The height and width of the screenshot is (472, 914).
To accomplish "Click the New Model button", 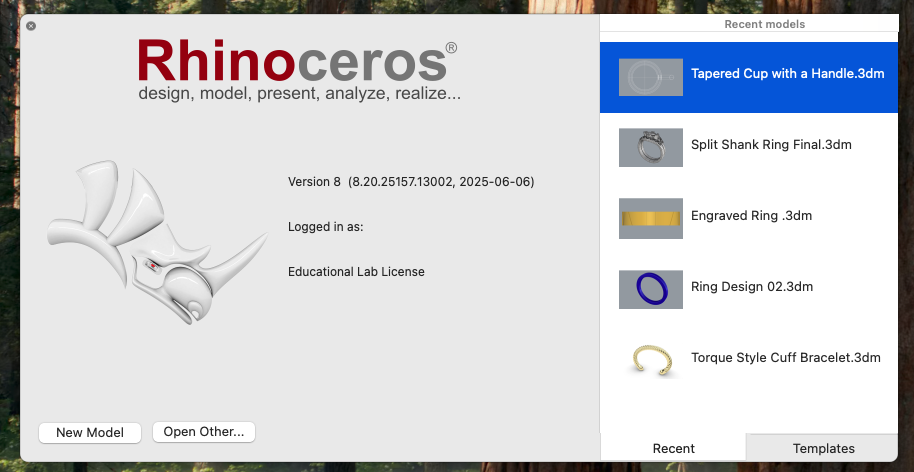I will coord(90,432).
